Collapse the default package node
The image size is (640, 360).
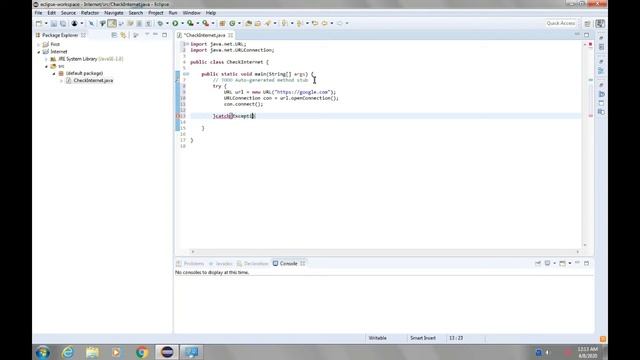54,73
